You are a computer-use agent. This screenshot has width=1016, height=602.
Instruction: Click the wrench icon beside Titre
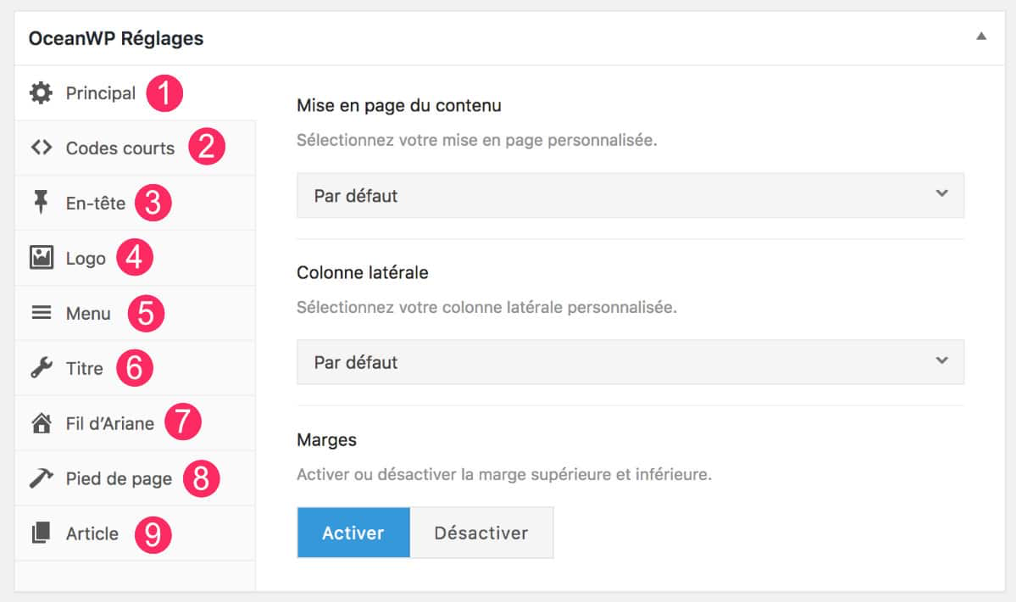pyautogui.click(x=41, y=368)
